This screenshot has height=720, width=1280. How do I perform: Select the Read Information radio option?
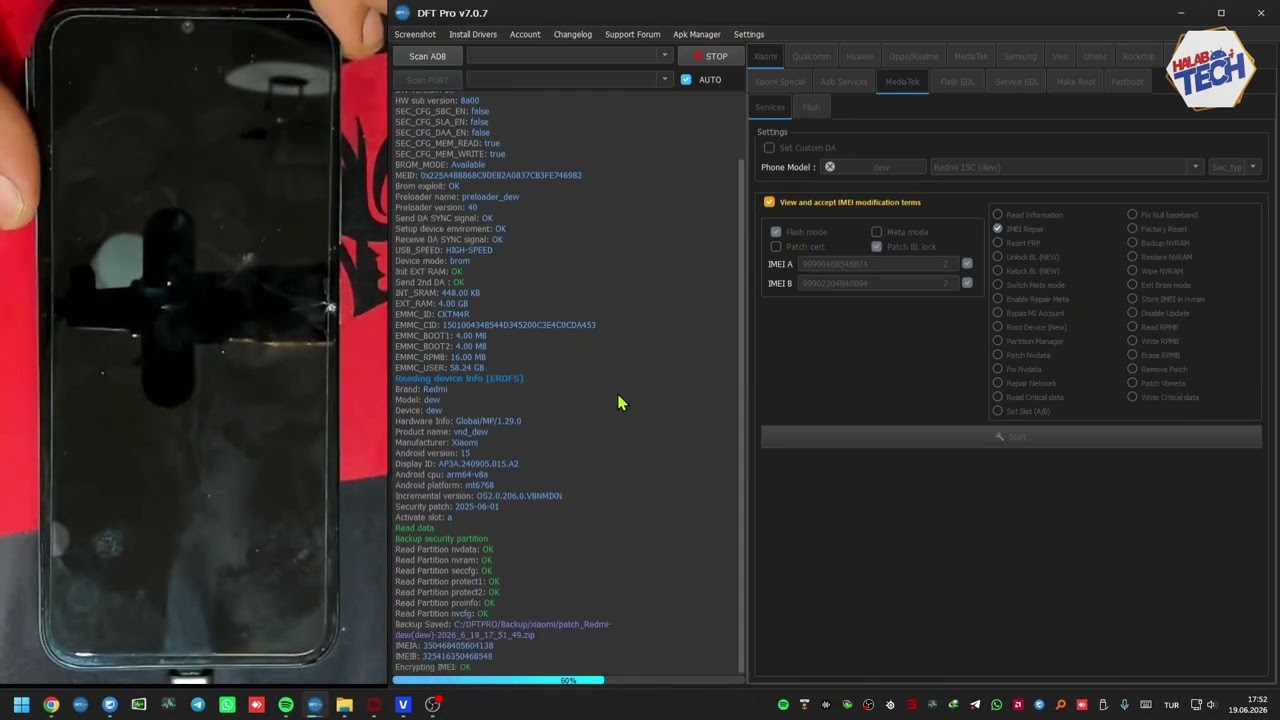coord(997,215)
